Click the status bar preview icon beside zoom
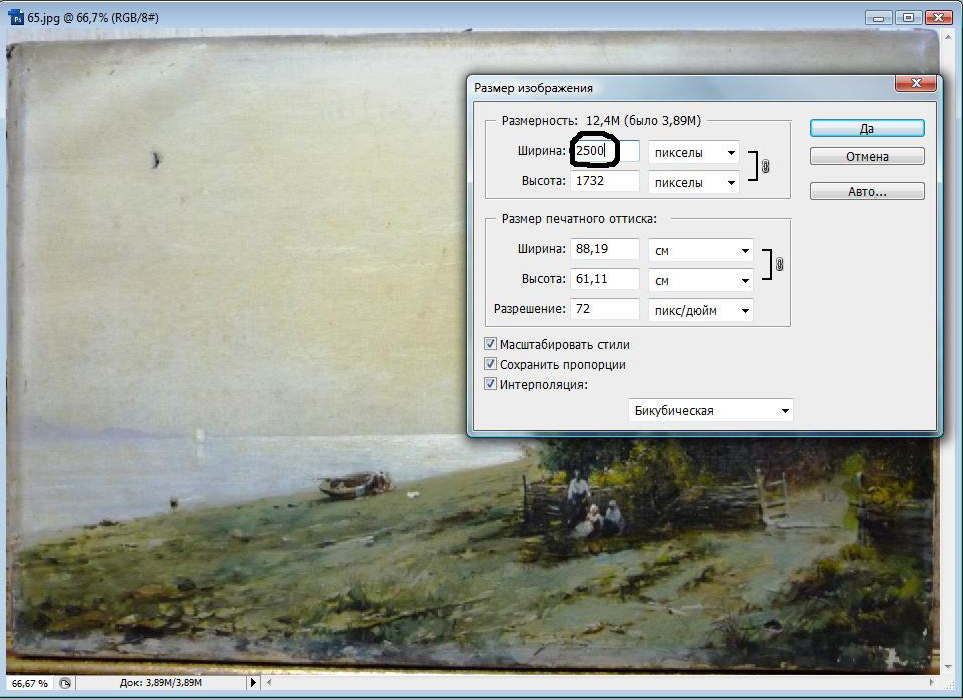The image size is (963, 700). [x=65, y=683]
